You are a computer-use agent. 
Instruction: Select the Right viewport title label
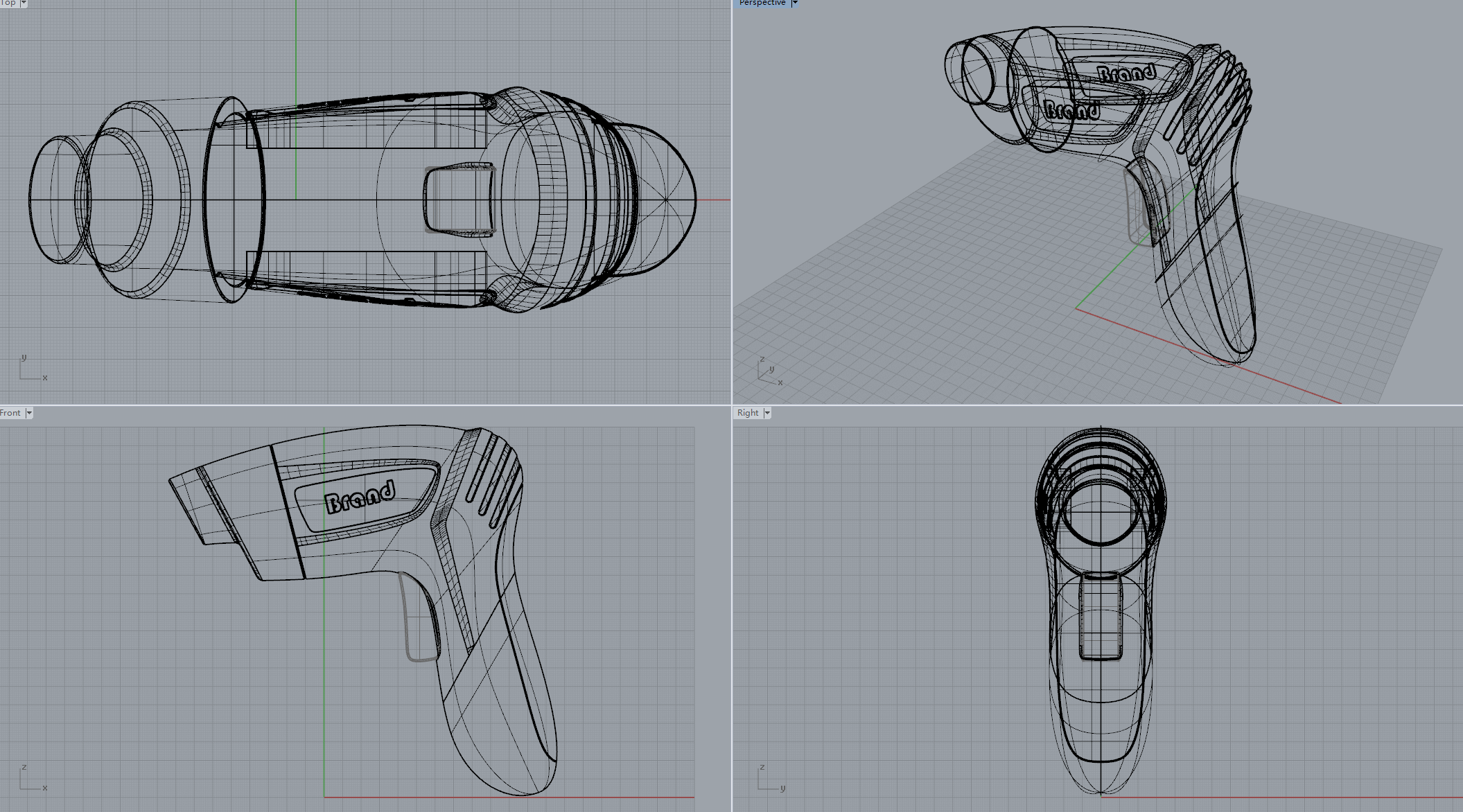point(749,412)
